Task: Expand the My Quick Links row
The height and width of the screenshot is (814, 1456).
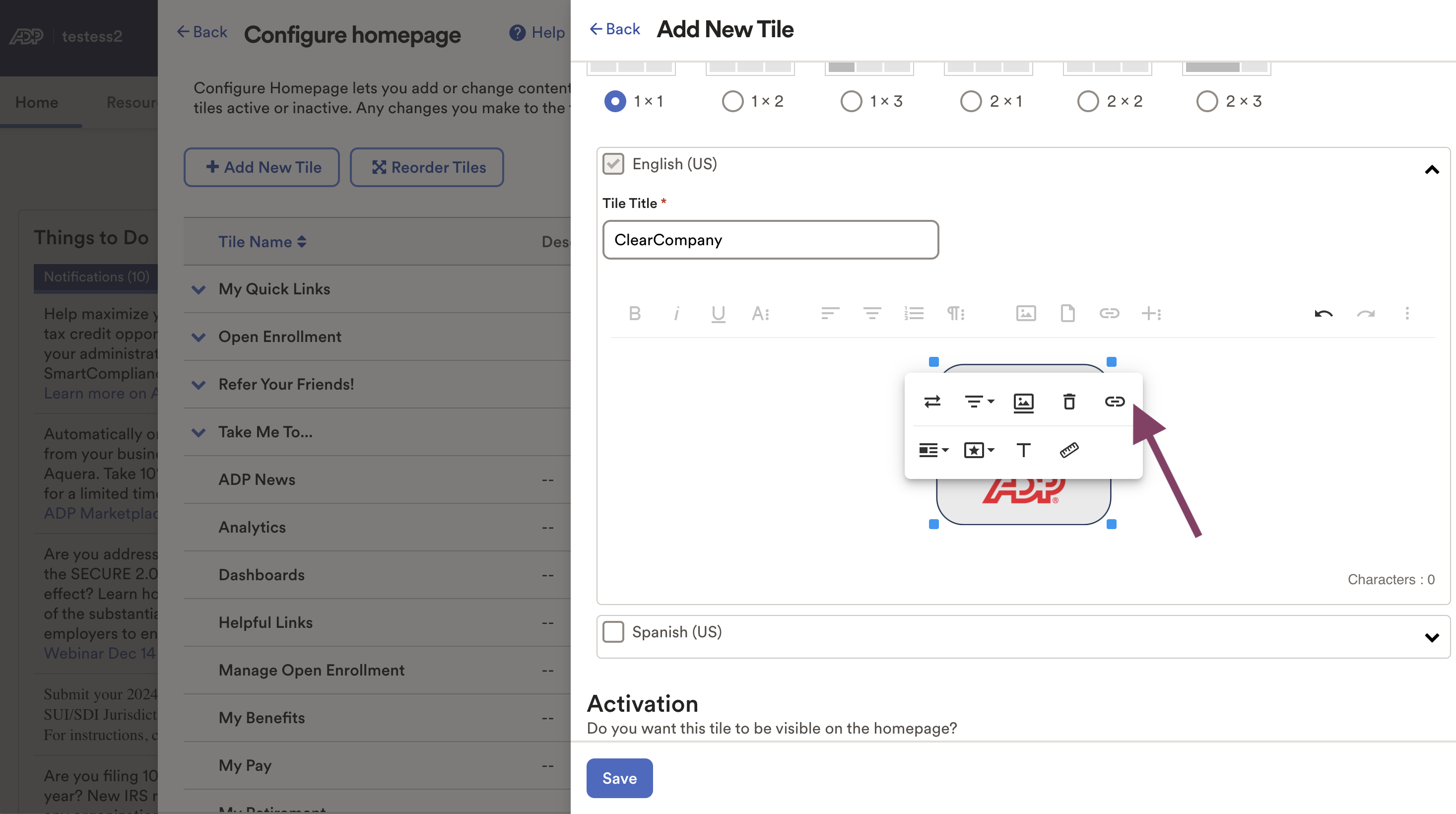Action: [199, 289]
